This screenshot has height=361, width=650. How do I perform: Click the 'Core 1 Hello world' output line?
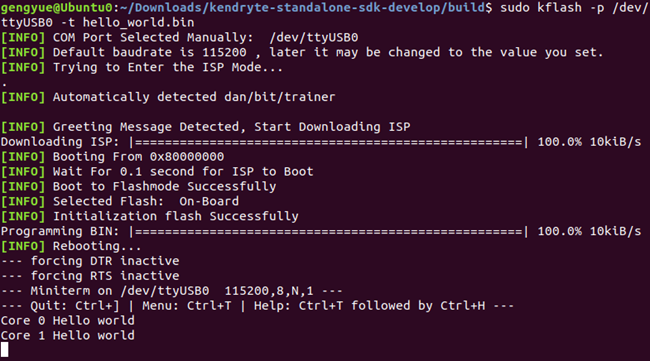coord(68,336)
